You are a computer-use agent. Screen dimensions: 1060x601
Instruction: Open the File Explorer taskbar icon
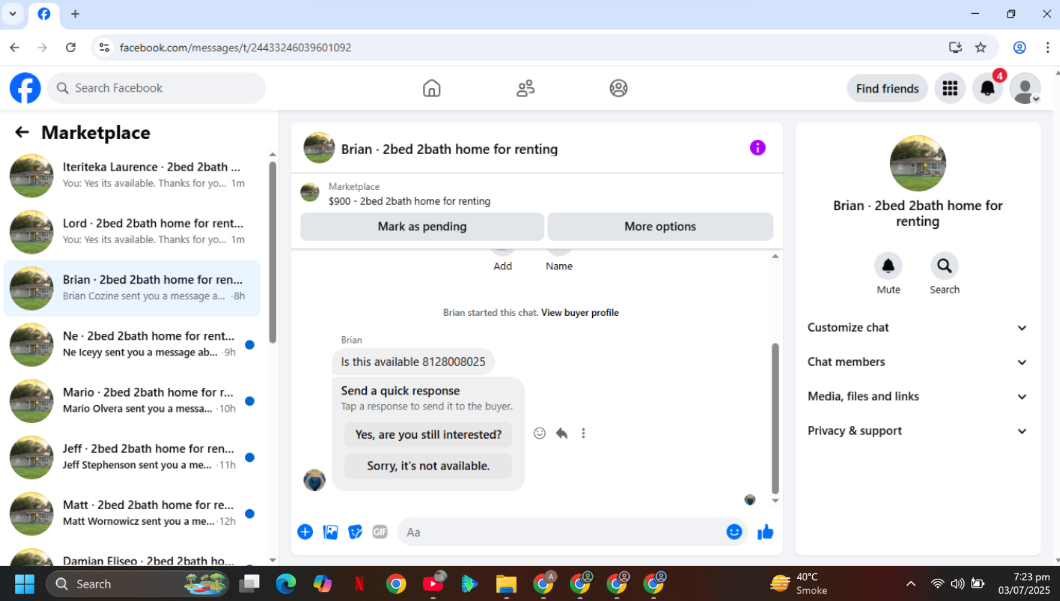506,583
